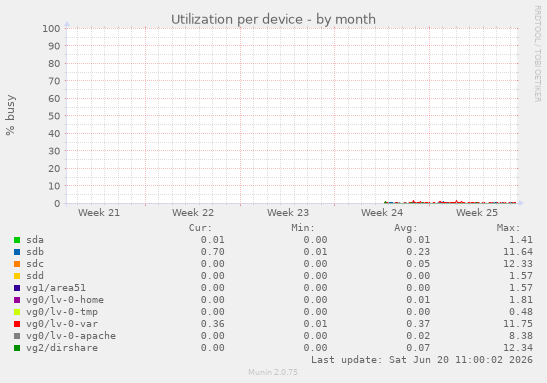Click vg0/lv-0-var current value 0.36
The width and height of the screenshot is (547, 383).
(212, 324)
